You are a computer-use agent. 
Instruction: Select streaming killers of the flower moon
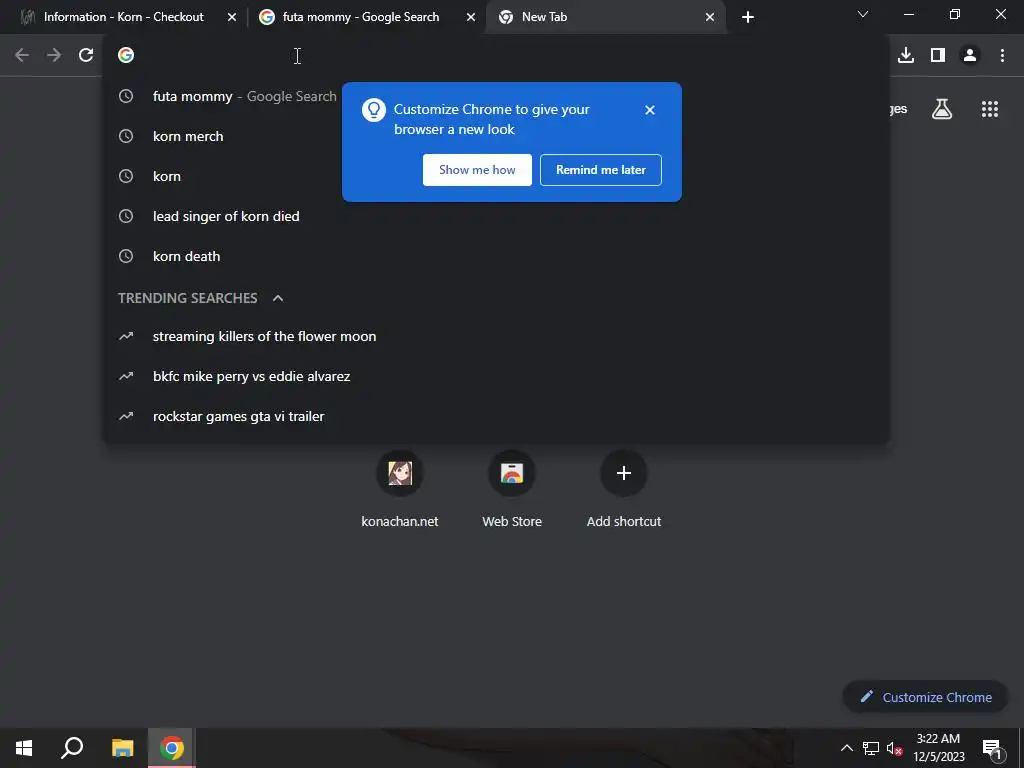[496, 336]
